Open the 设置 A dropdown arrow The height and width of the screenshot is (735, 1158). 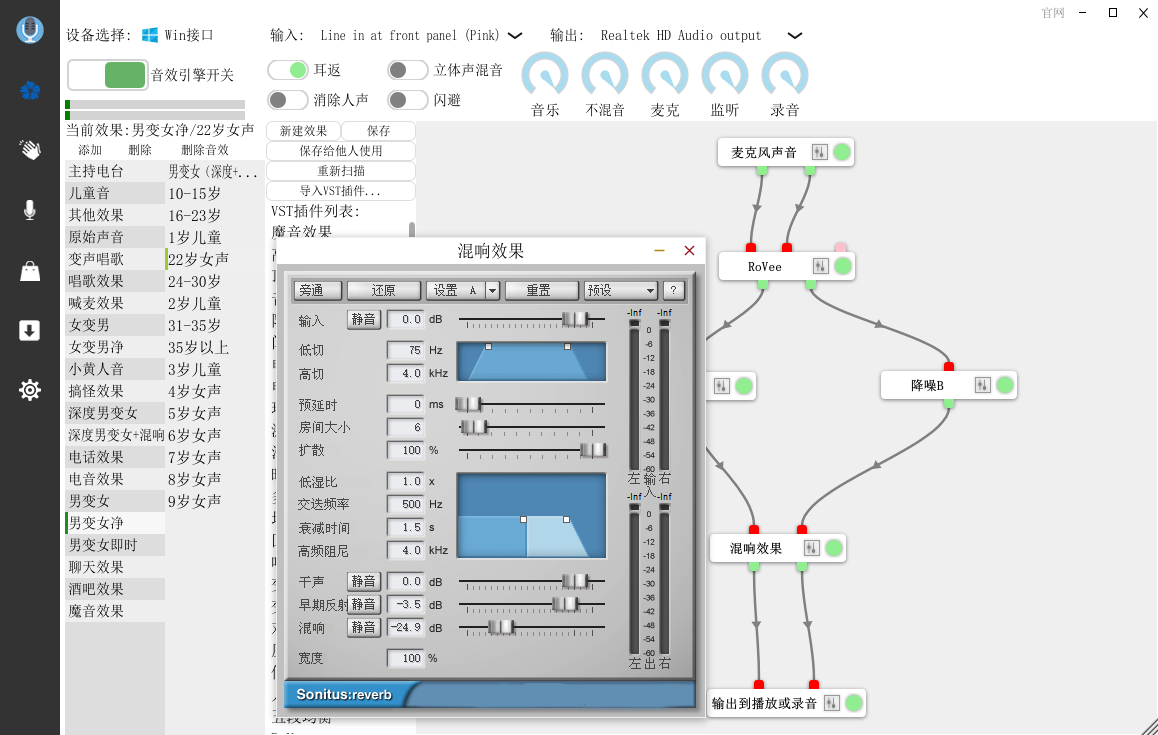coord(493,290)
